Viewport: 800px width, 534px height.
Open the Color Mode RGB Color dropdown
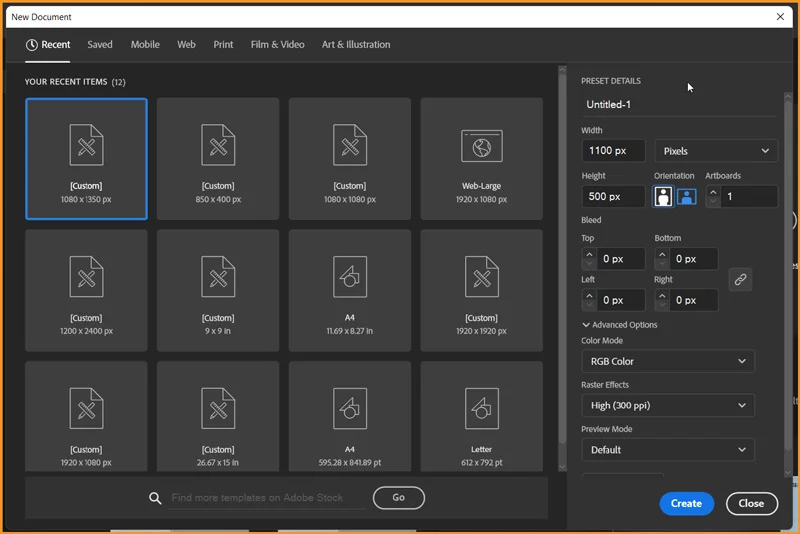coord(667,361)
